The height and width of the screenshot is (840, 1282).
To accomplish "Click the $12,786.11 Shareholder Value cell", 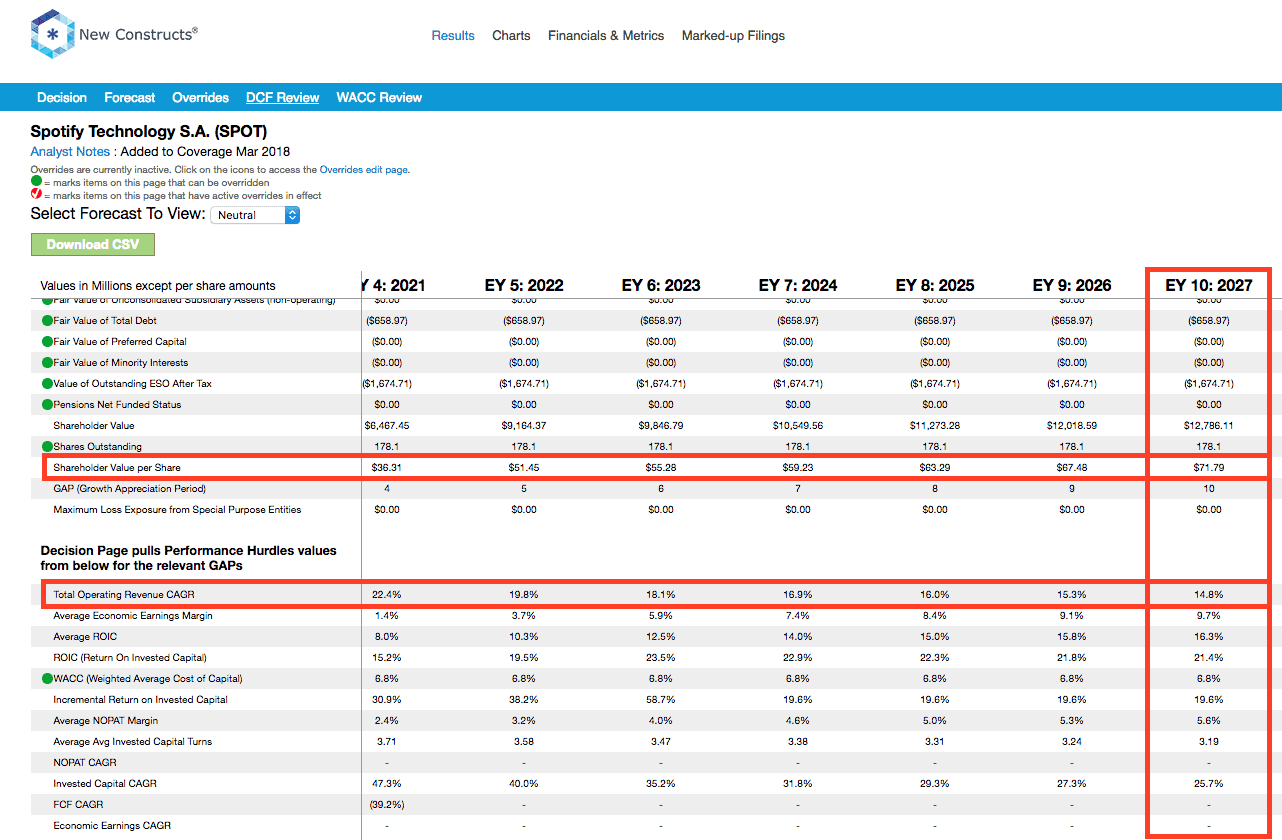I will click(1209, 426).
